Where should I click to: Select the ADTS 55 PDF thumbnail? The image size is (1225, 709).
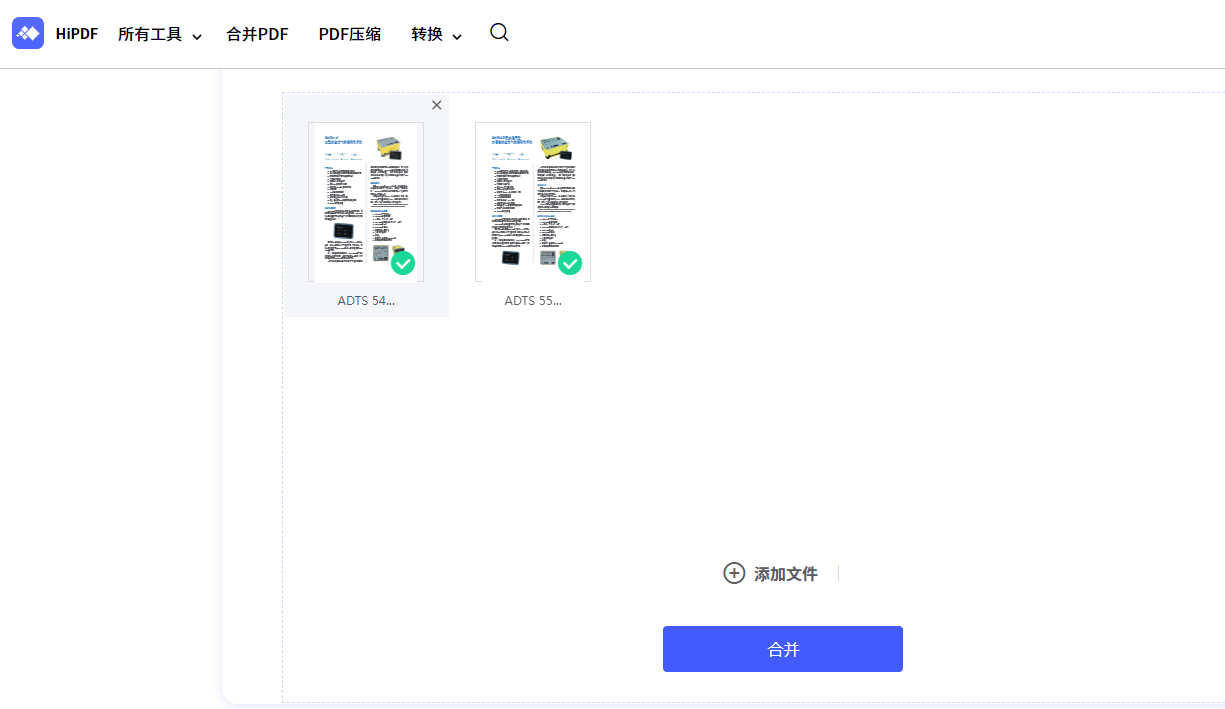click(533, 200)
